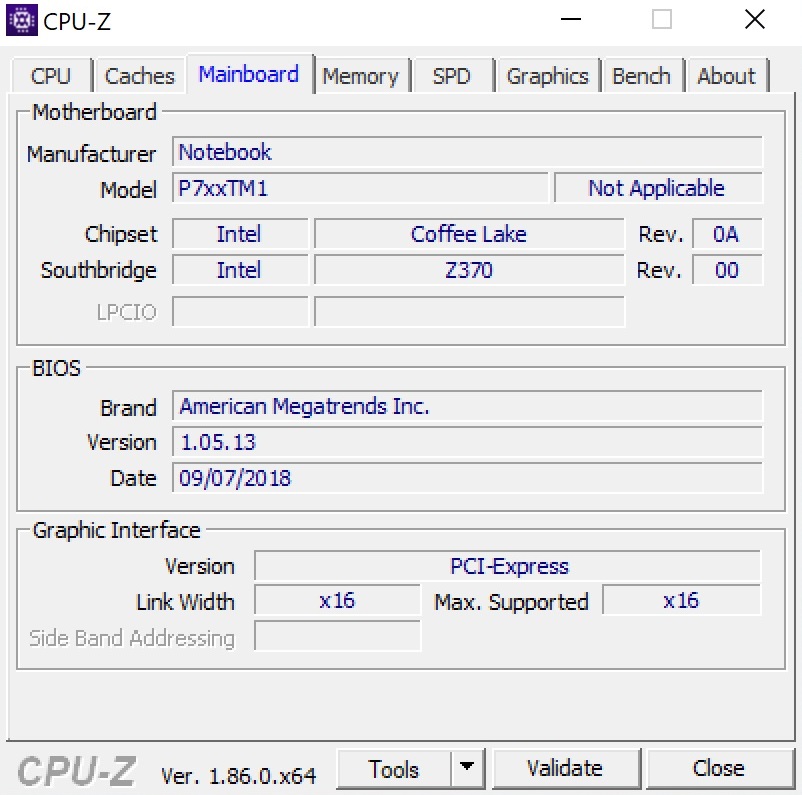The height and width of the screenshot is (795, 802).
Task: Select the Mainboard tab
Action: tap(249, 74)
